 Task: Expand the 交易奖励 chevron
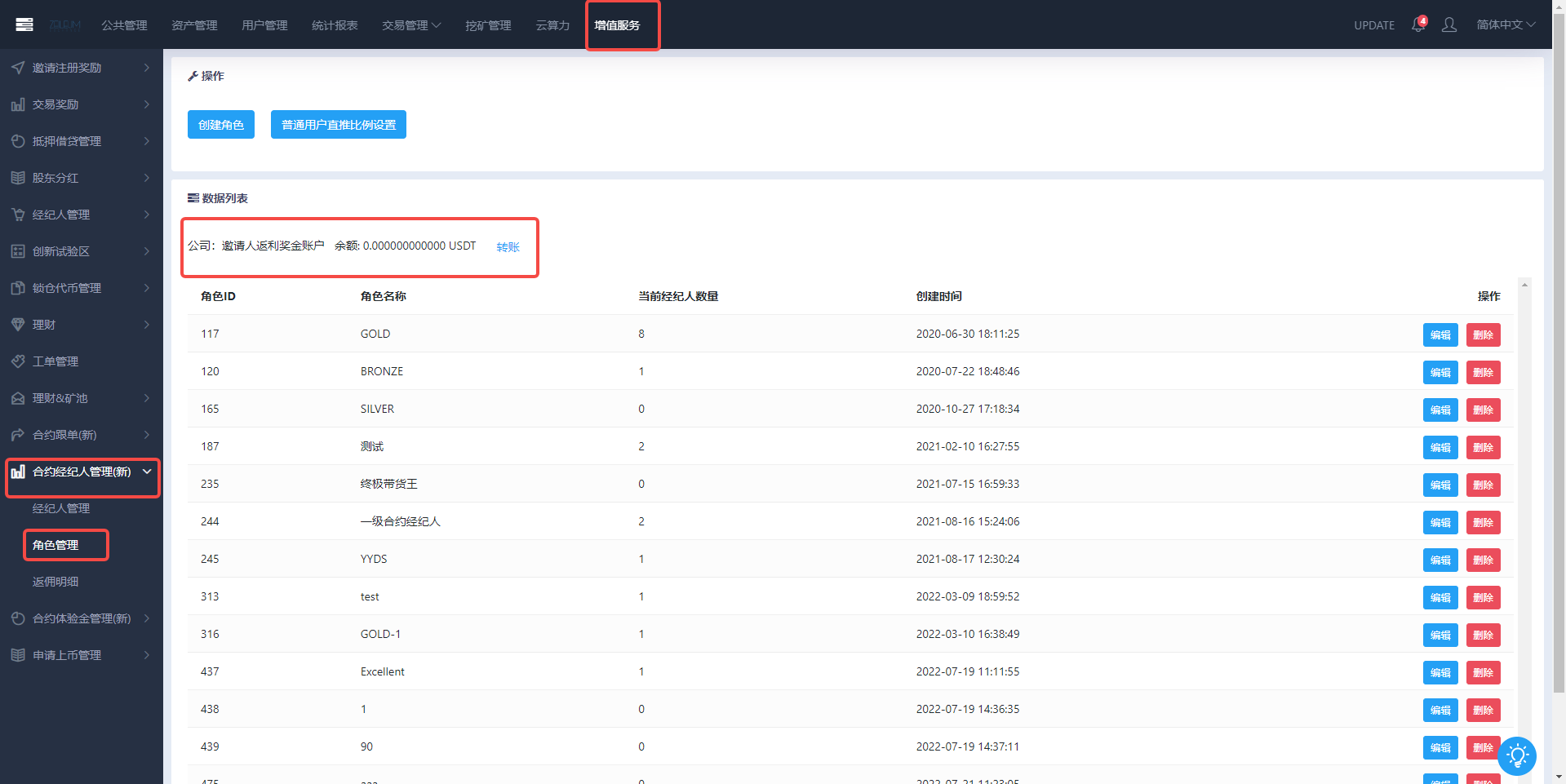click(x=147, y=104)
